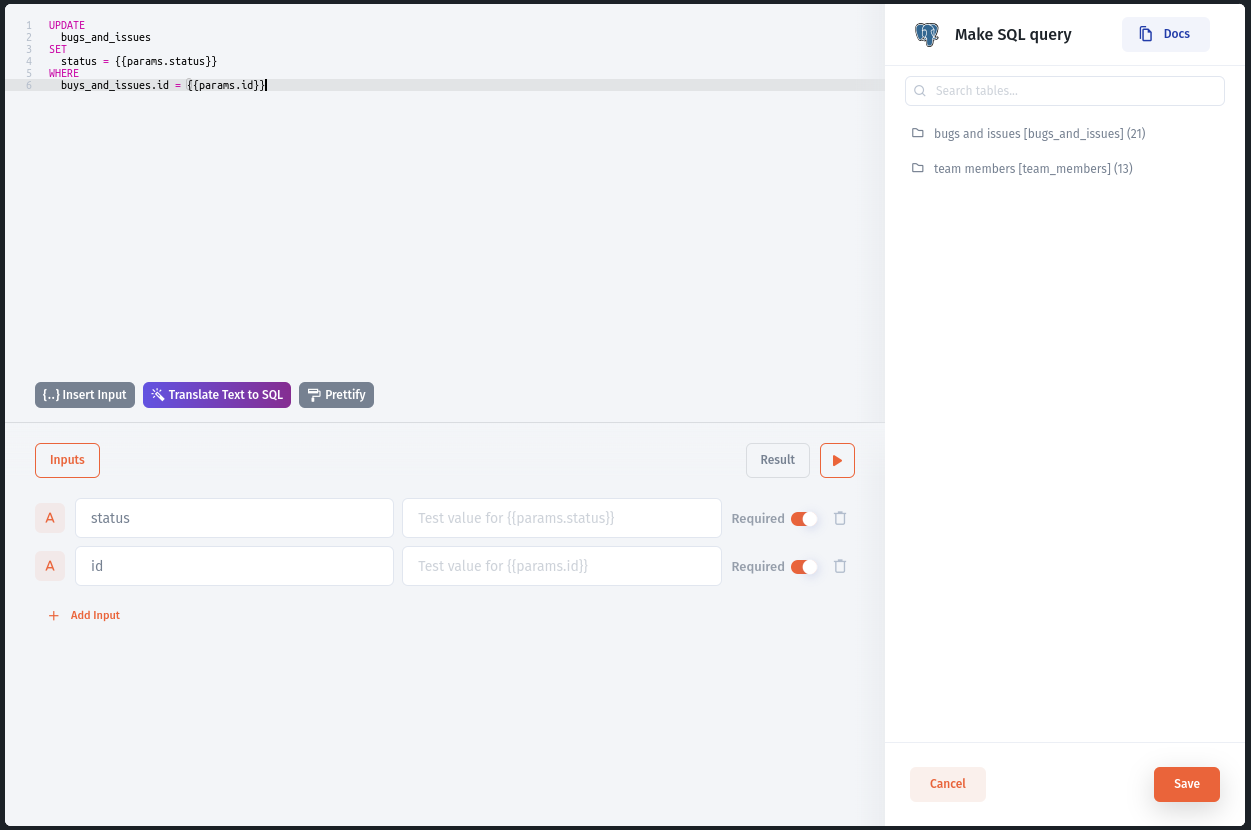Delete the id input row via trash icon
The height and width of the screenshot is (830, 1251).
tap(840, 566)
